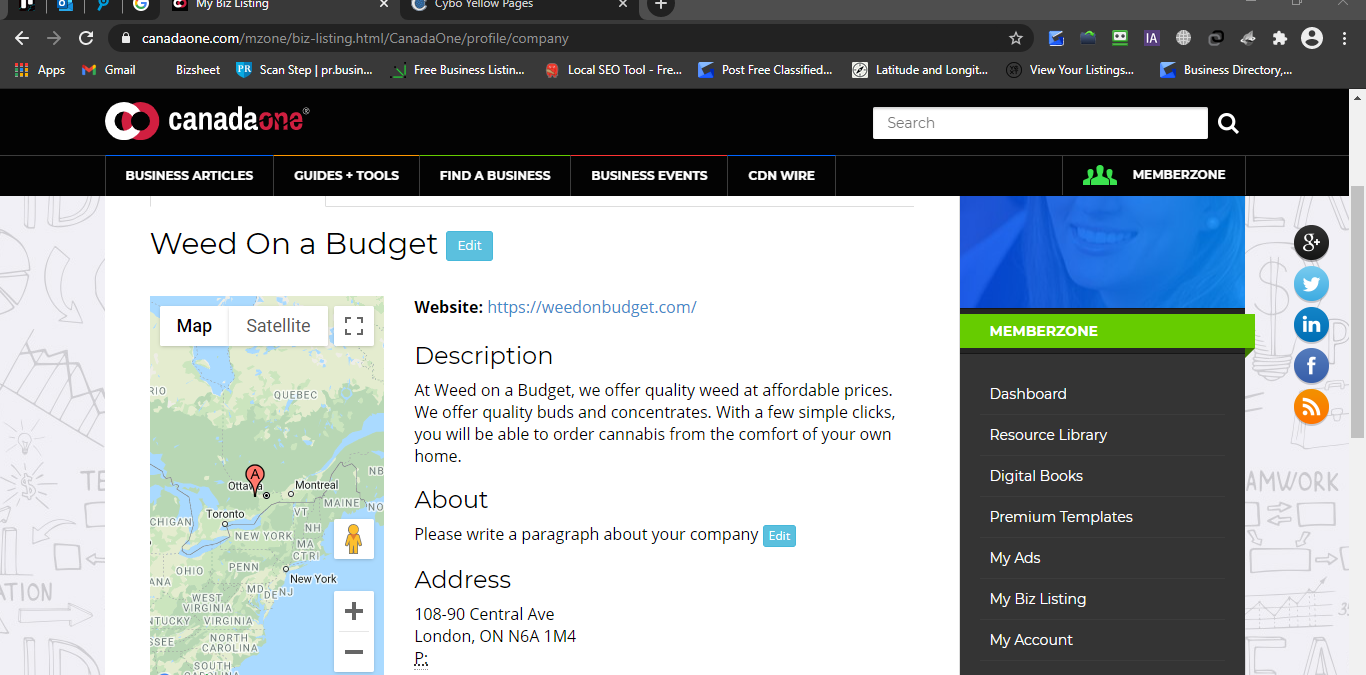The width and height of the screenshot is (1366, 675).
Task: Open the Local SEO Tool bookmark
Action: 613,70
